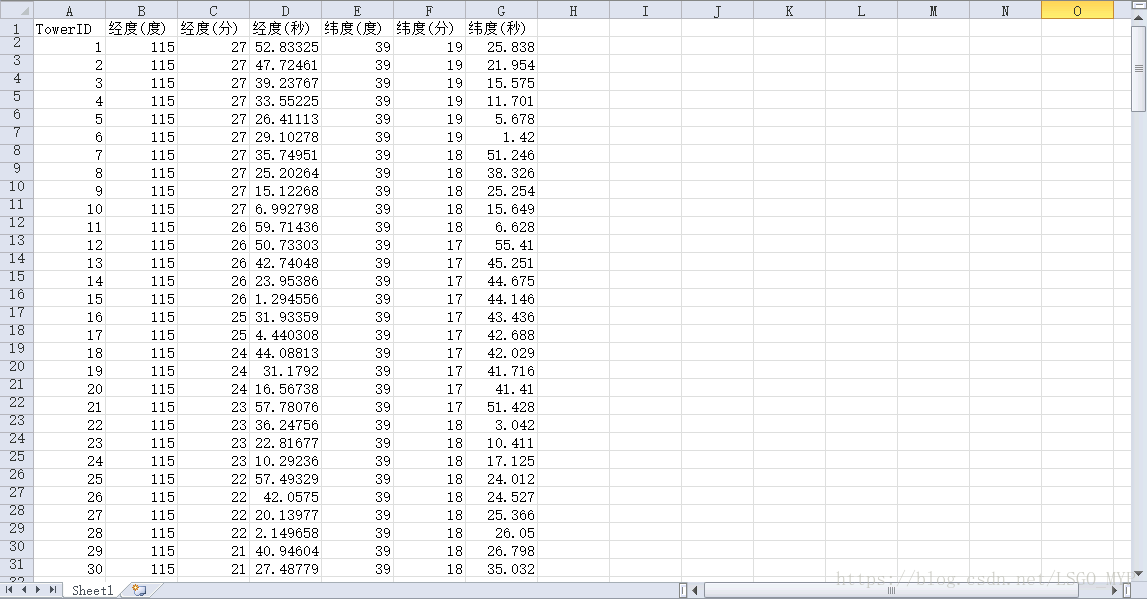Select TowerID cell with value 30
Image resolution: width=1147 pixels, height=599 pixels.
pos(69,569)
